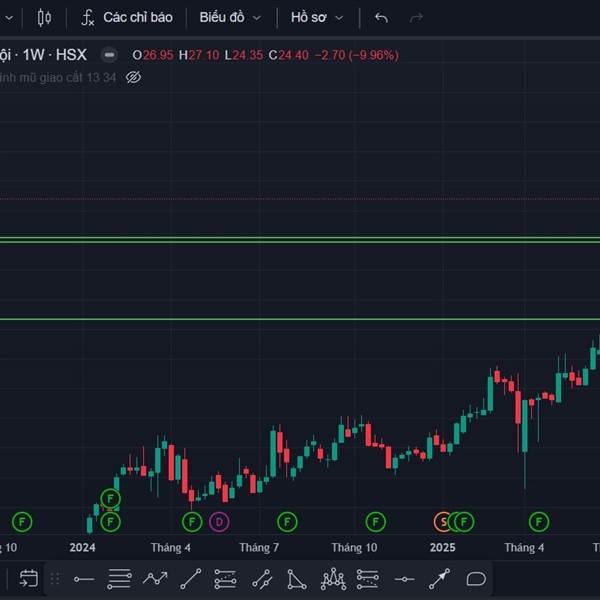Click the orange S split marker near 2025

pyautogui.click(x=442, y=521)
